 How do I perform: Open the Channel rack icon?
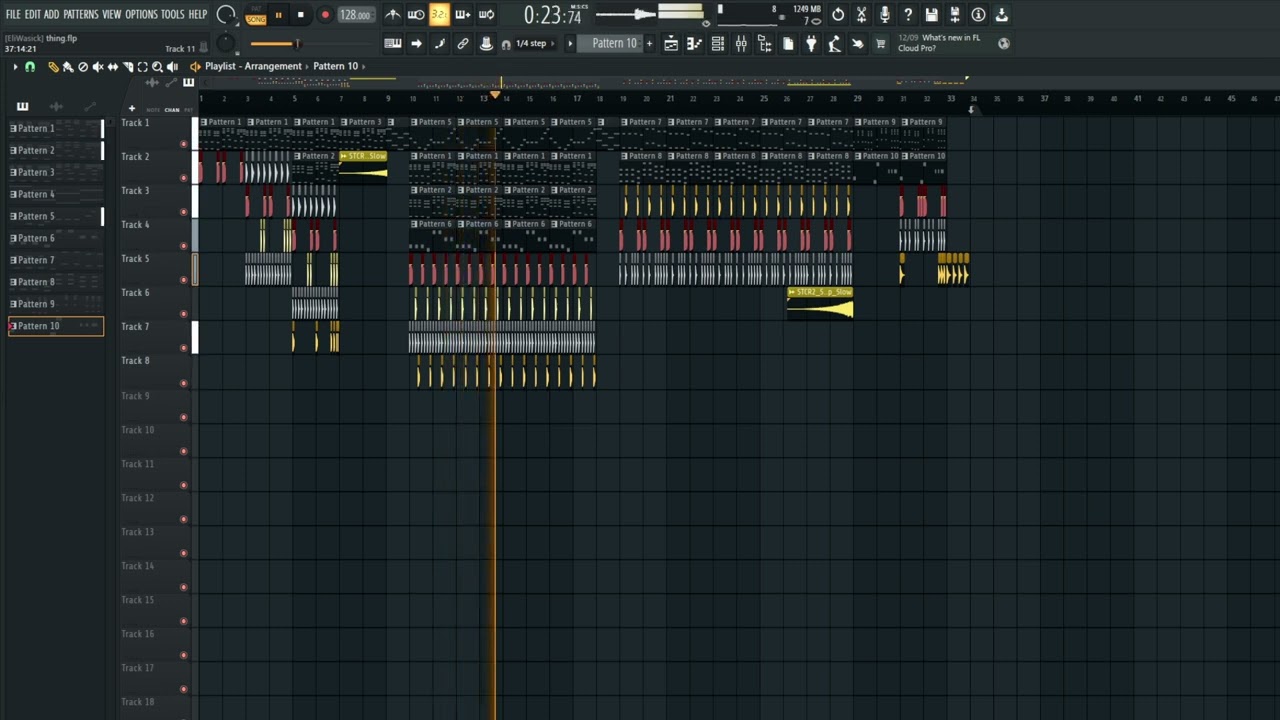(x=718, y=44)
